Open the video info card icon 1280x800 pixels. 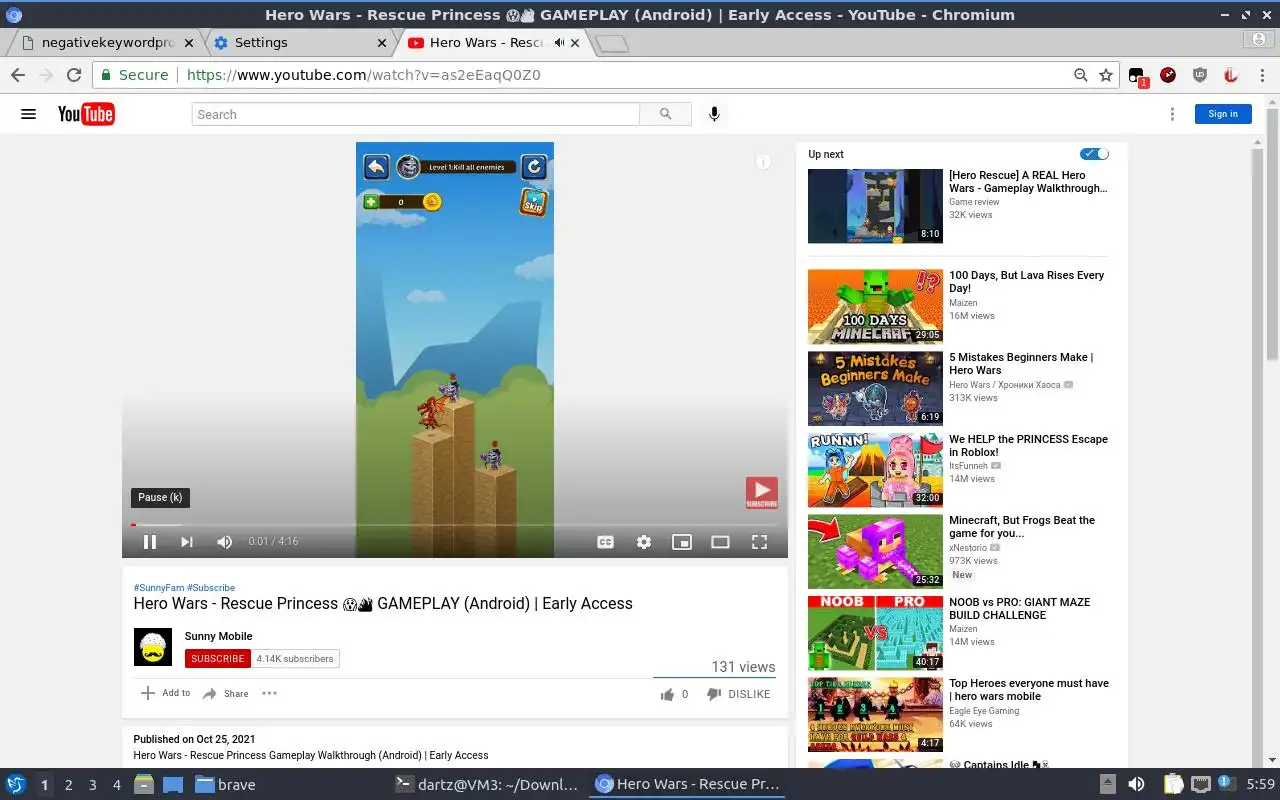(x=763, y=162)
